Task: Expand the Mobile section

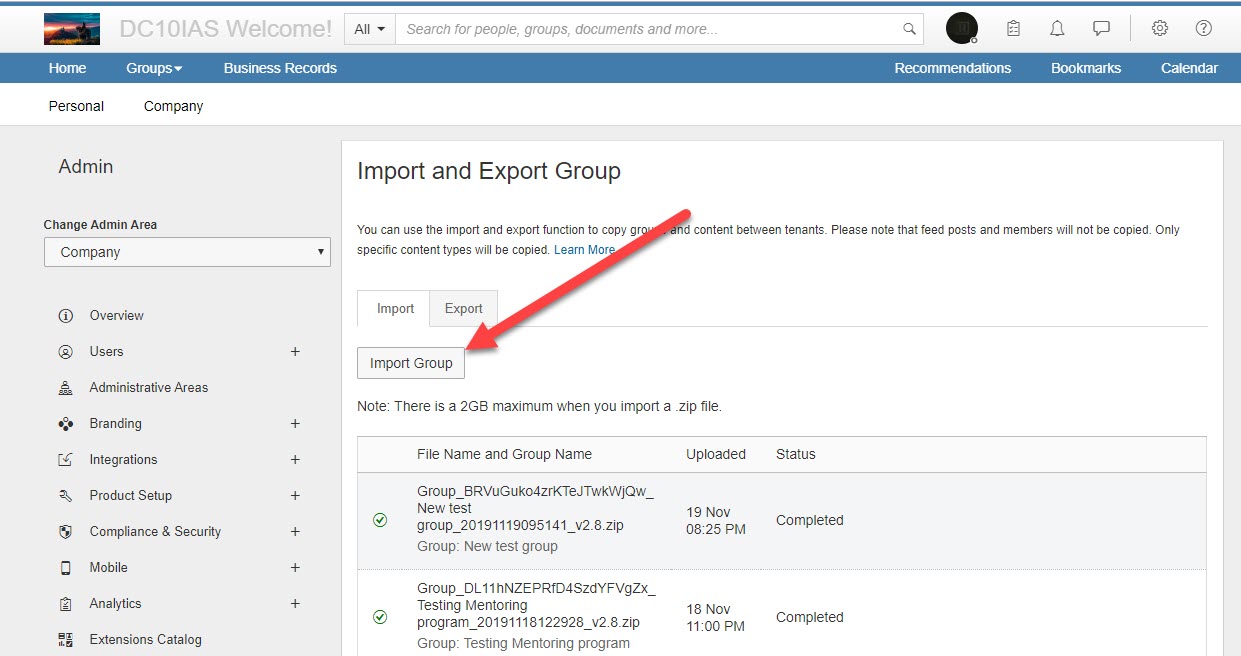Action: pos(295,568)
